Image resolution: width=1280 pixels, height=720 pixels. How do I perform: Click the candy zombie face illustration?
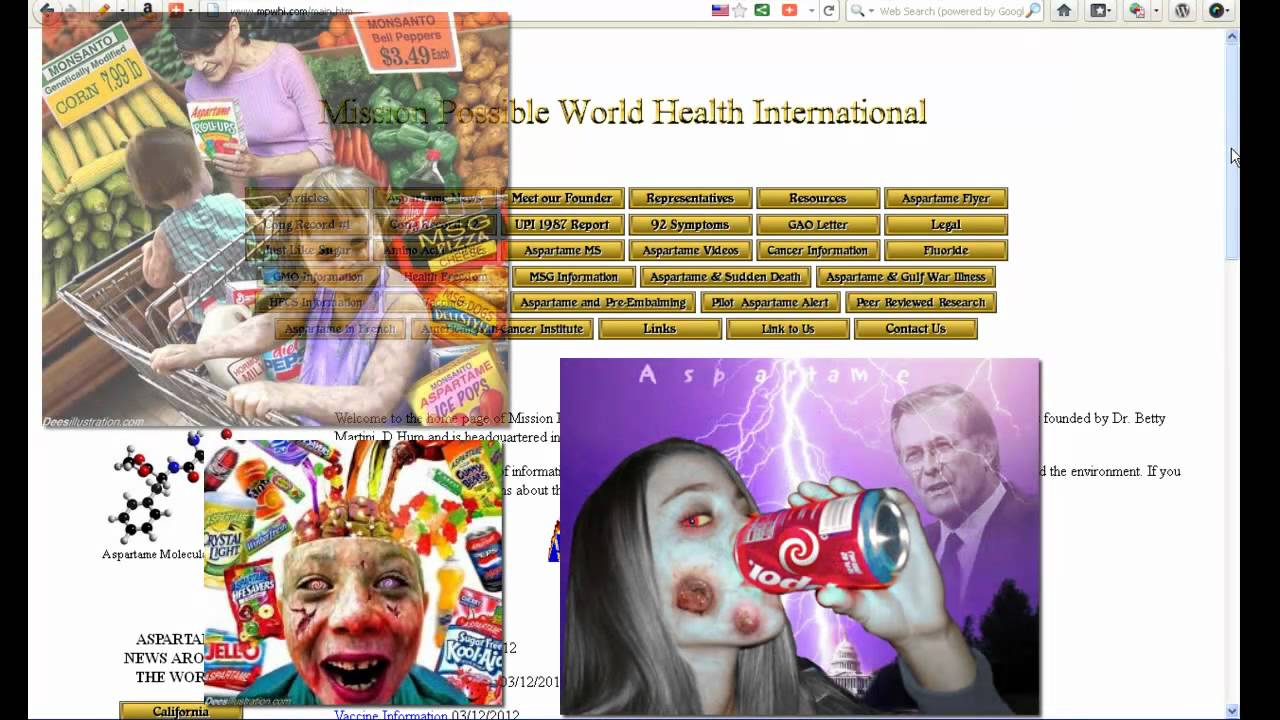(354, 572)
